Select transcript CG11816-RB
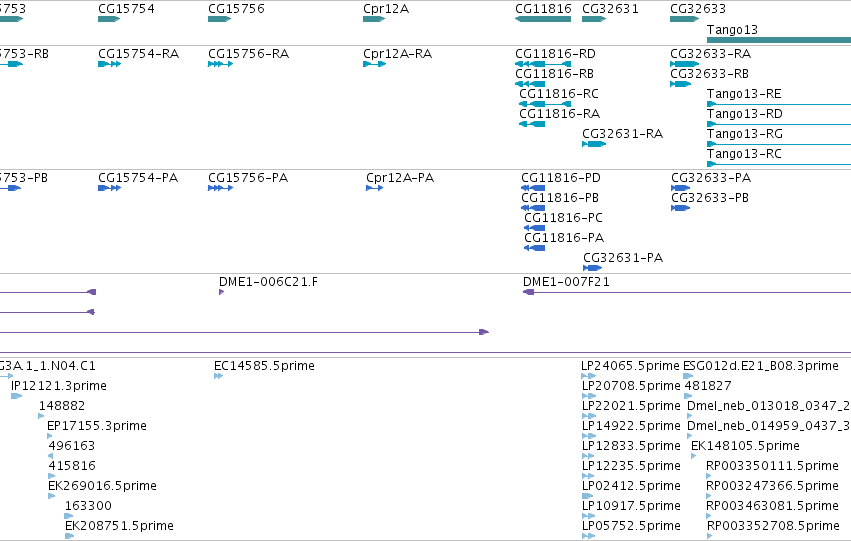 tap(554, 74)
